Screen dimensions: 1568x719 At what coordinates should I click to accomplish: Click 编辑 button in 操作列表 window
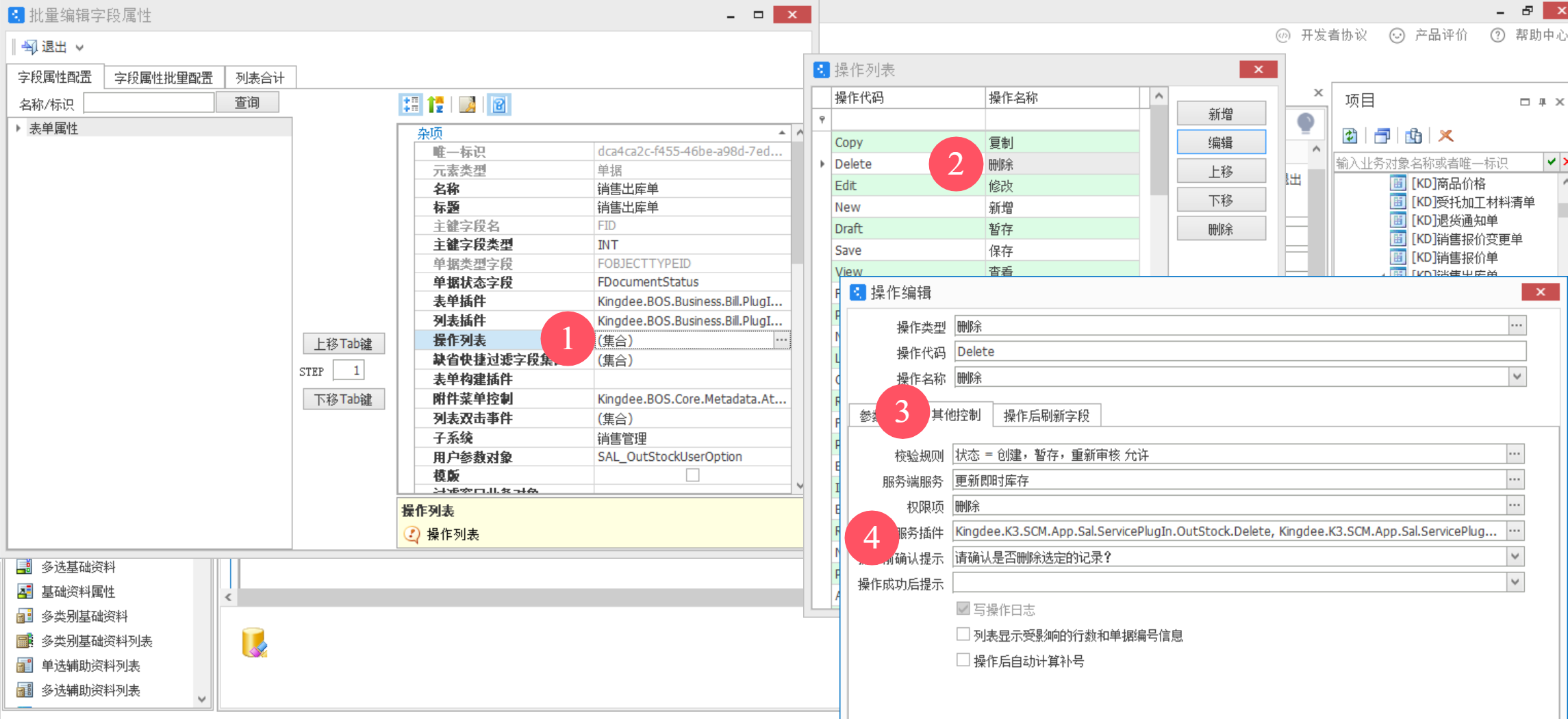tap(1221, 142)
